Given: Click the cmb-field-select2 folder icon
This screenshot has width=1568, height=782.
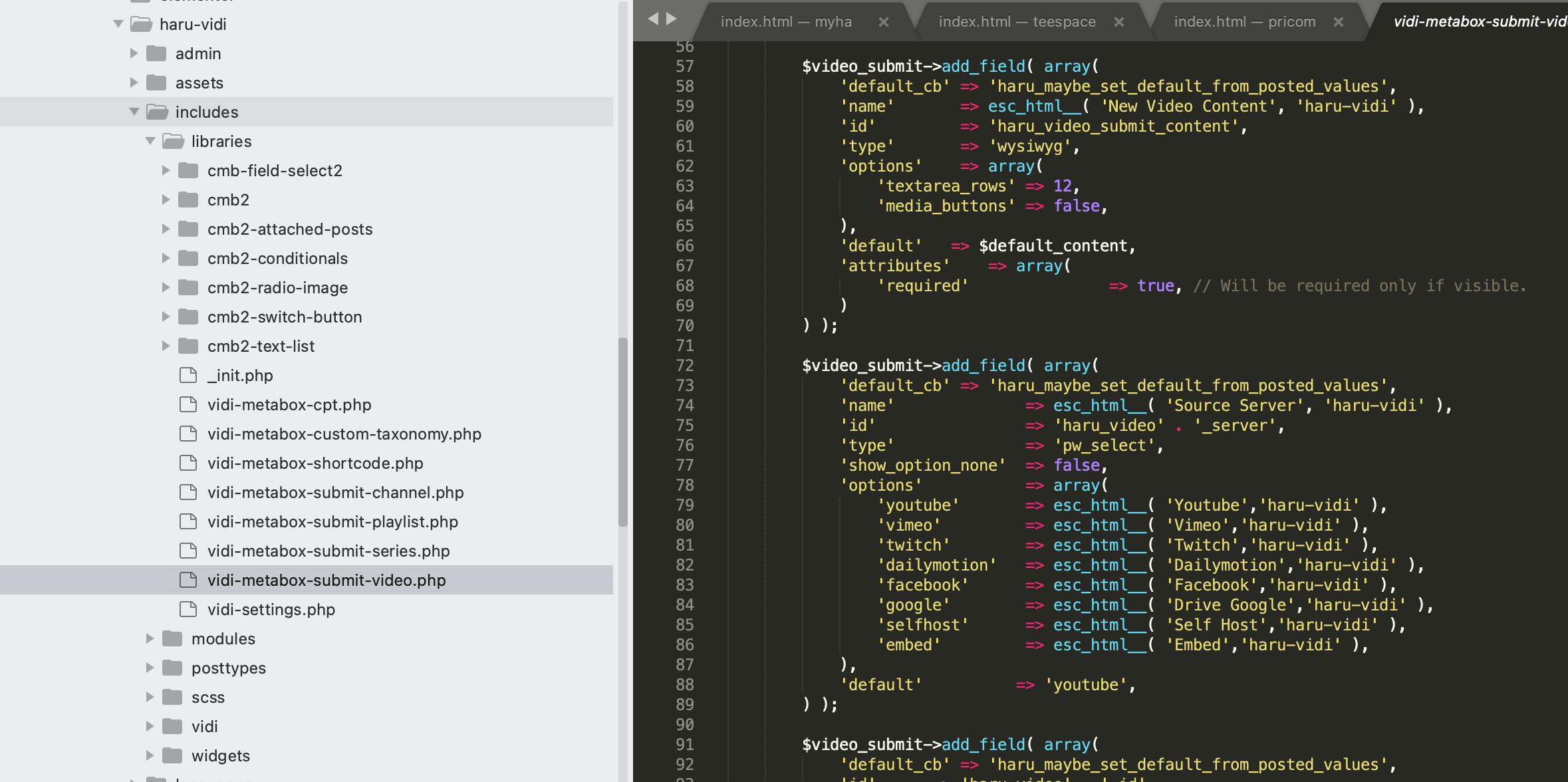Looking at the screenshot, I should (x=188, y=170).
